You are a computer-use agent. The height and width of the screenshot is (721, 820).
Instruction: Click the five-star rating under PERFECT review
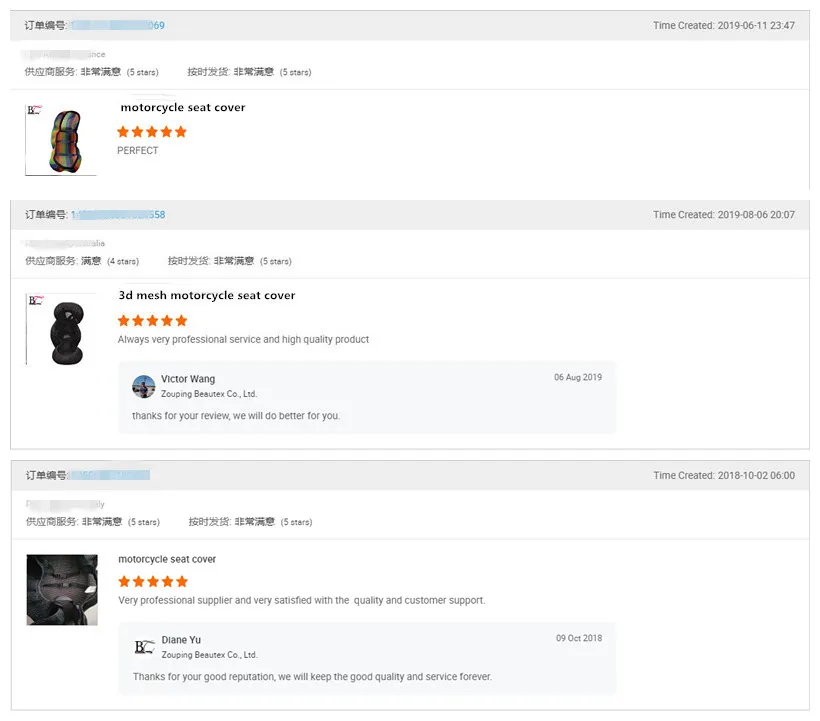click(x=152, y=132)
